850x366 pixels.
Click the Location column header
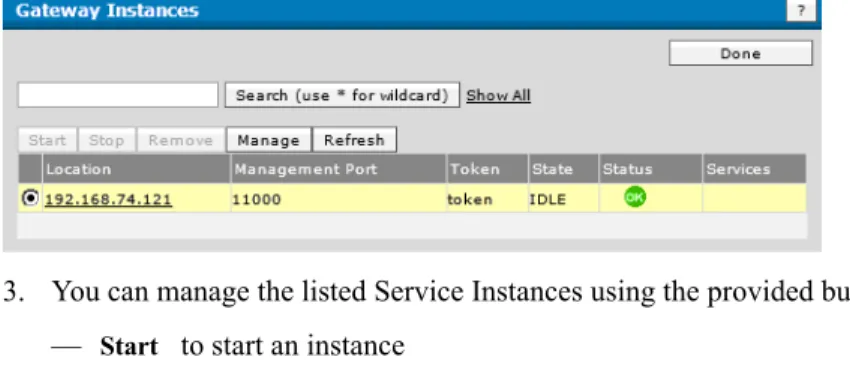(x=136, y=169)
